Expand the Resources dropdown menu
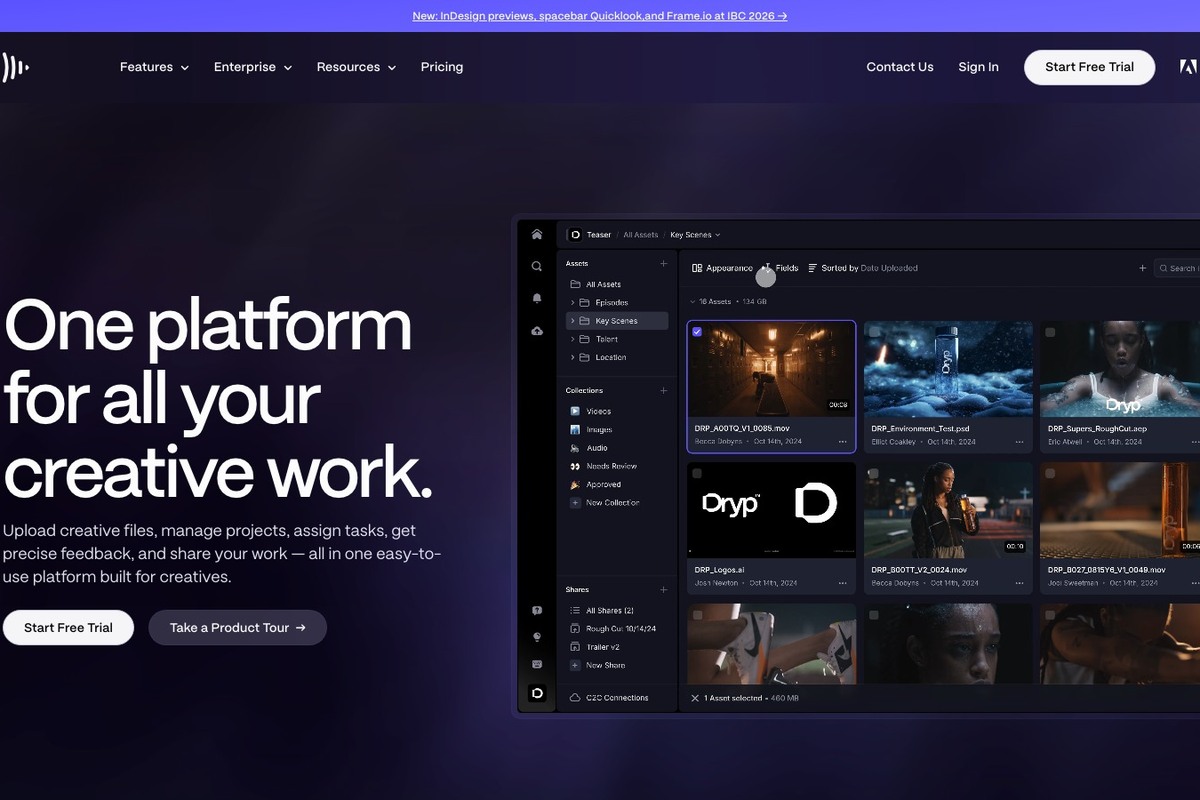1200x800 pixels. (356, 67)
